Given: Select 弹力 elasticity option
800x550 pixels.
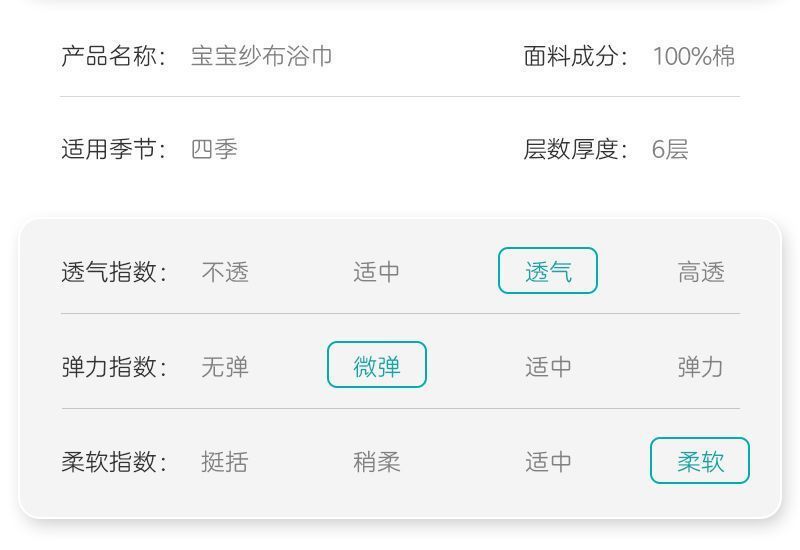Looking at the screenshot, I should (701, 367).
